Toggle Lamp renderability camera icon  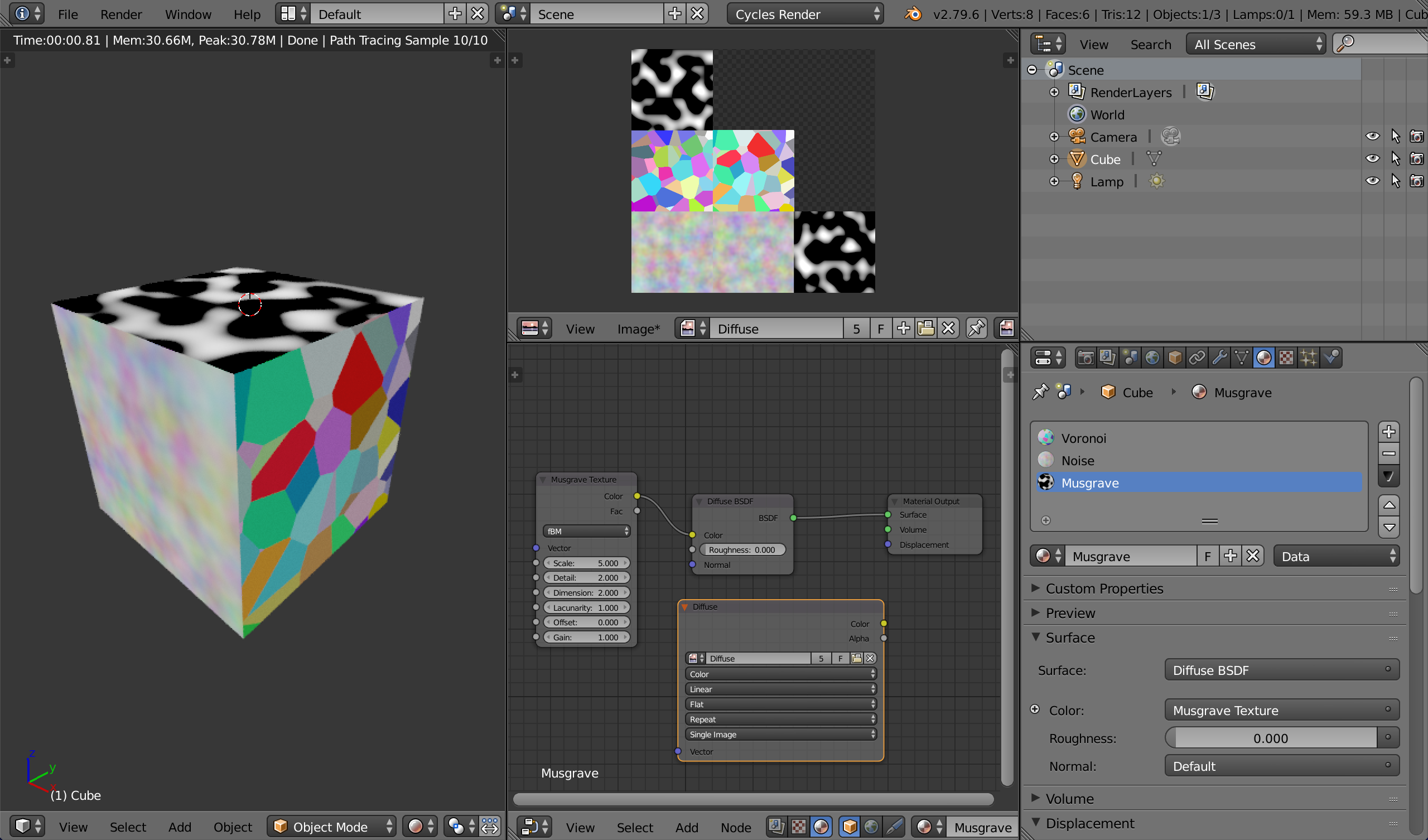[x=1416, y=181]
